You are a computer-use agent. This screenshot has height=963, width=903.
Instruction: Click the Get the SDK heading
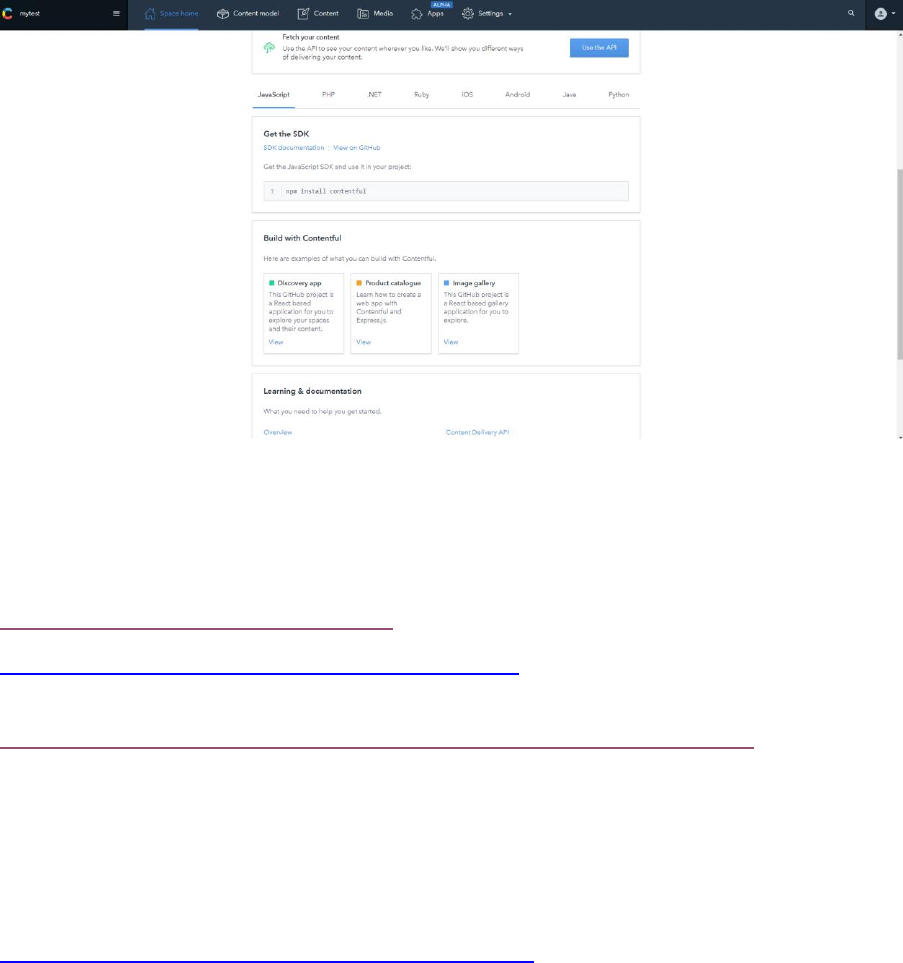(x=286, y=134)
